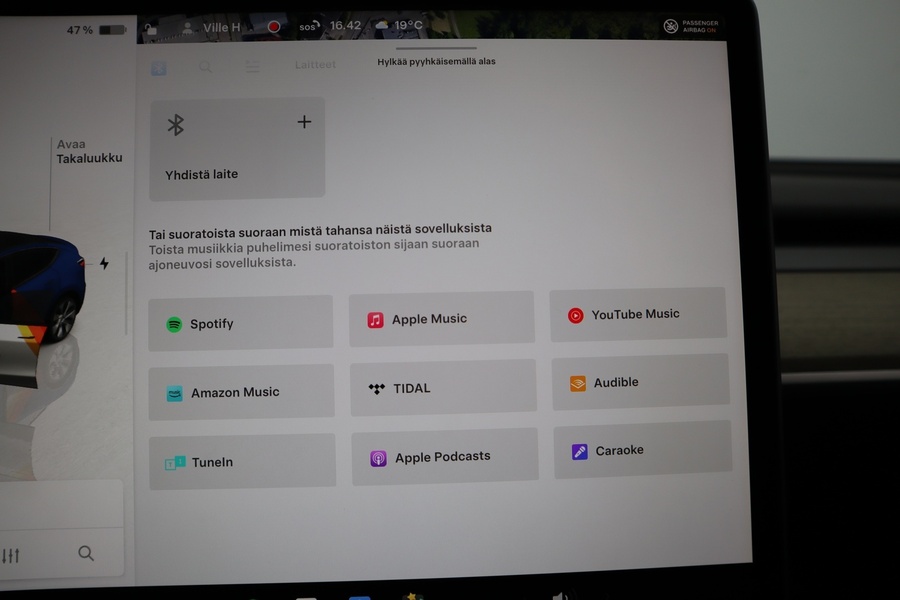Tap the swipe-down dismiss handle bar
900x600 pixels.
(436, 47)
